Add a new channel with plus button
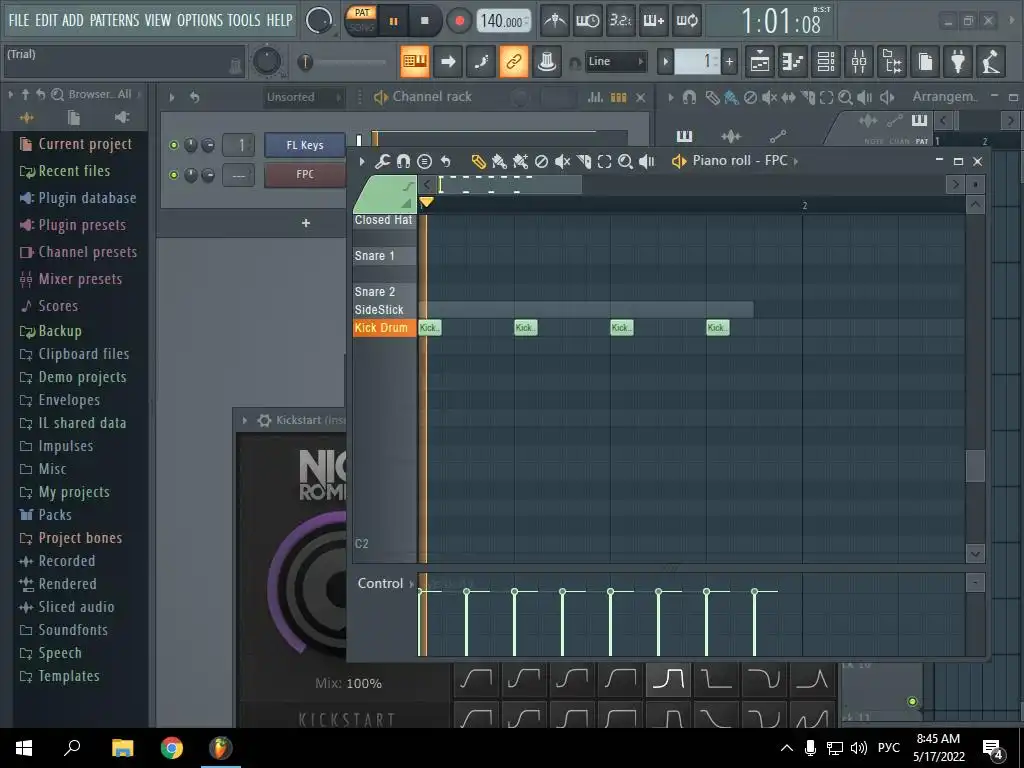The width and height of the screenshot is (1024, 768). click(306, 223)
